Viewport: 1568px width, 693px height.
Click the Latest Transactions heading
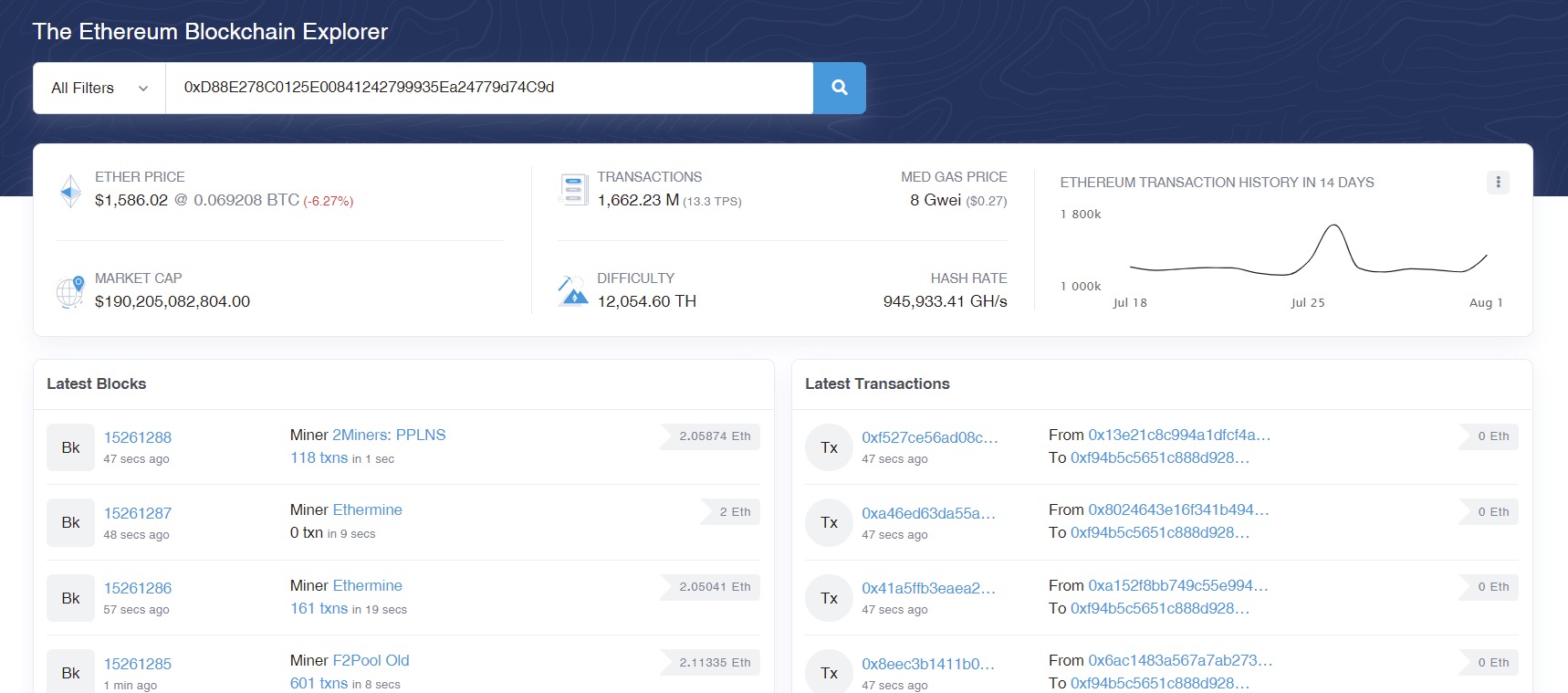point(877,383)
